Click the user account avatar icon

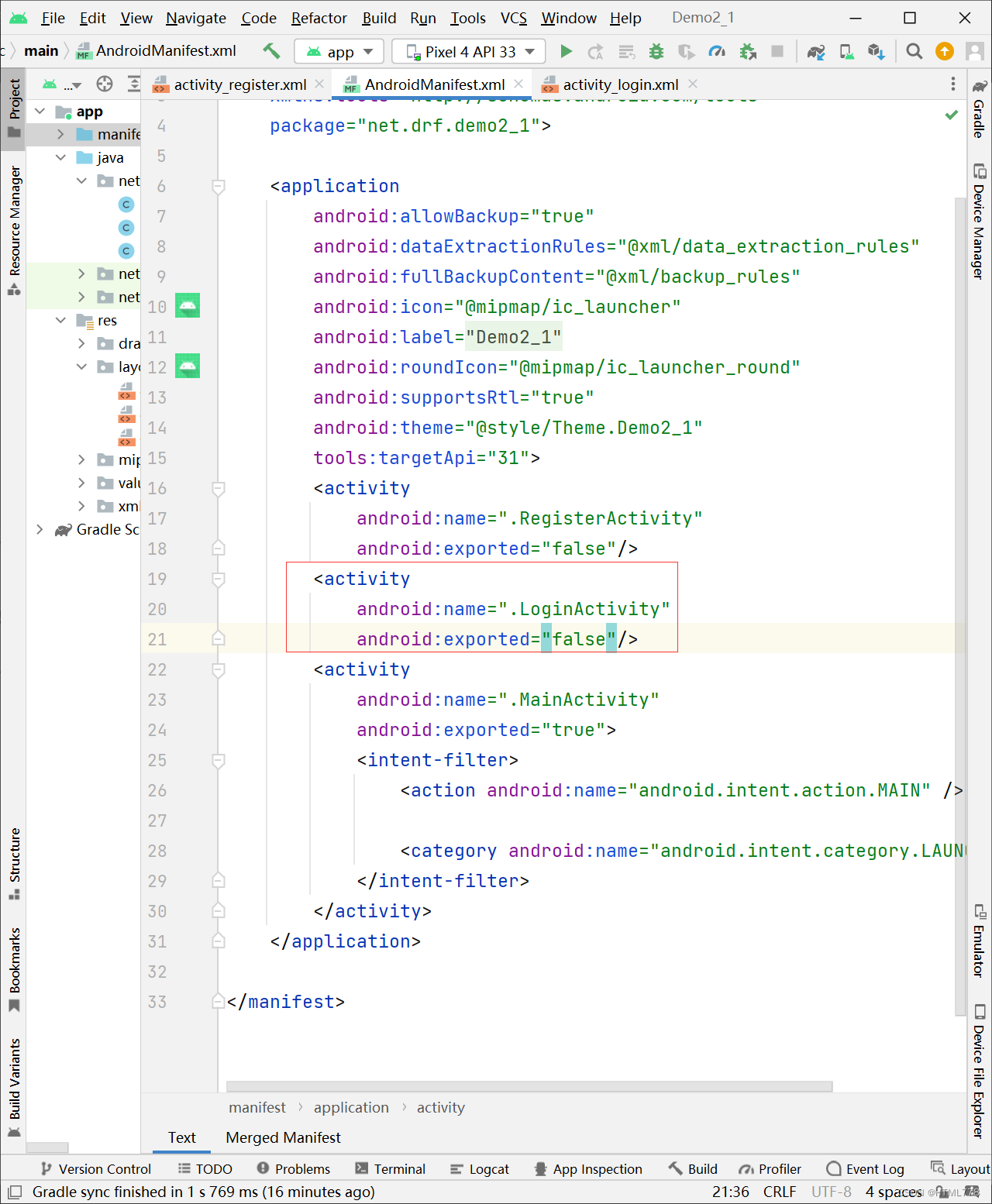coord(975,51)
